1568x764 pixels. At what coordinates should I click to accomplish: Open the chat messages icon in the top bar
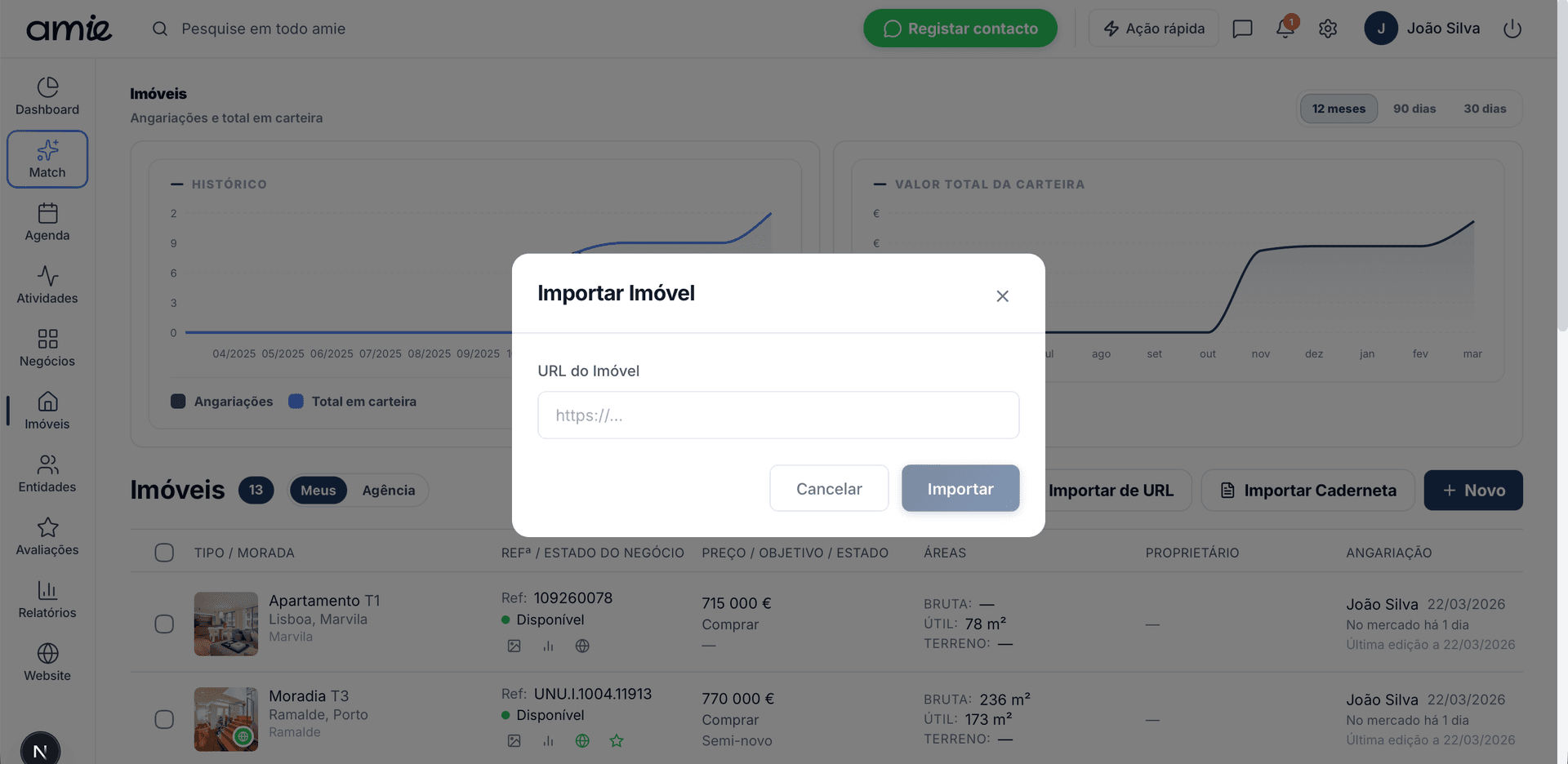(1242, 28)
